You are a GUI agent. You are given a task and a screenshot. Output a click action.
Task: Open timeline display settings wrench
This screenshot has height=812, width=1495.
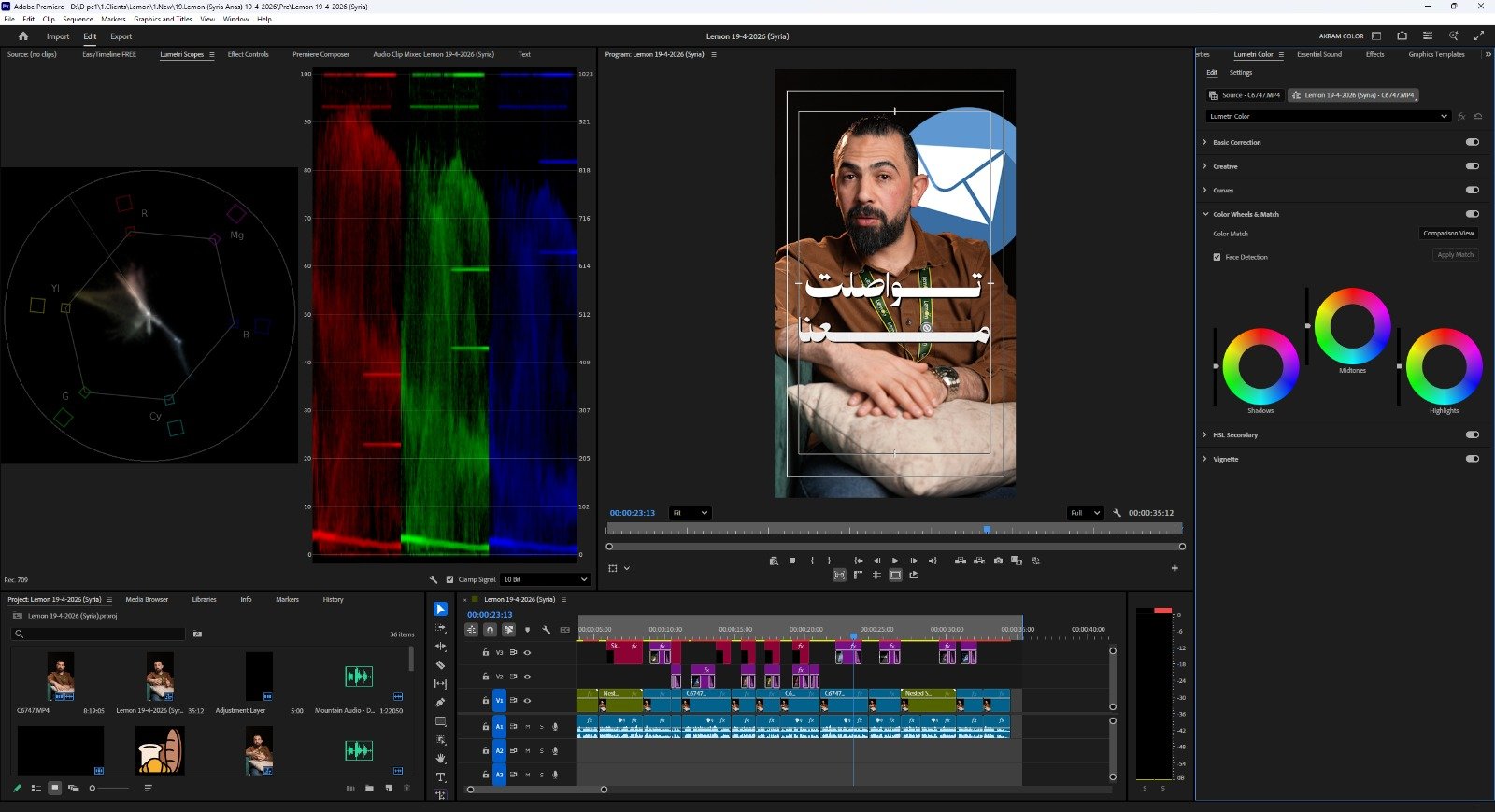[x=546, y=630]
